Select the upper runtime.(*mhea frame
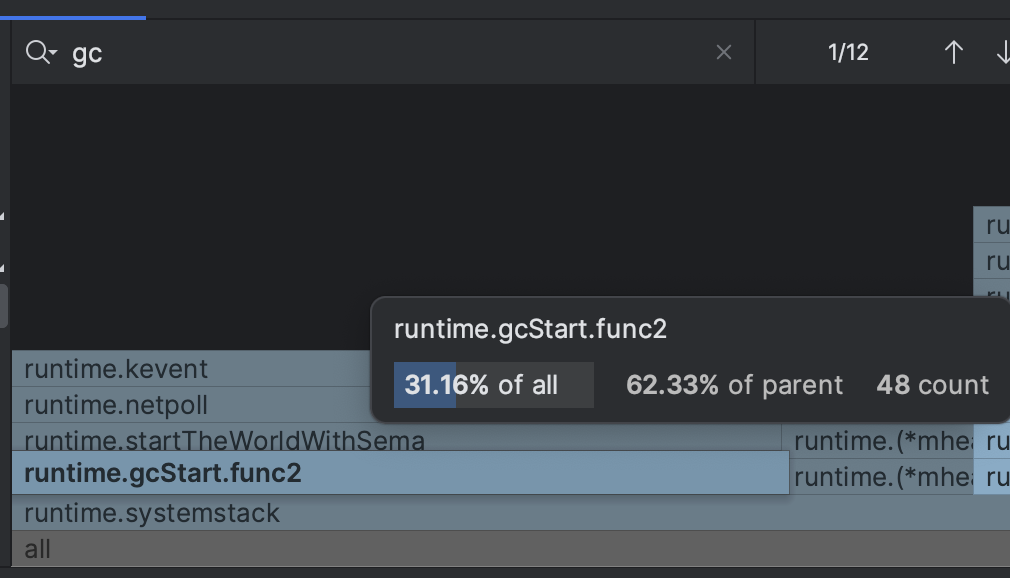1010x578 pixels. [x=880, y=440]
